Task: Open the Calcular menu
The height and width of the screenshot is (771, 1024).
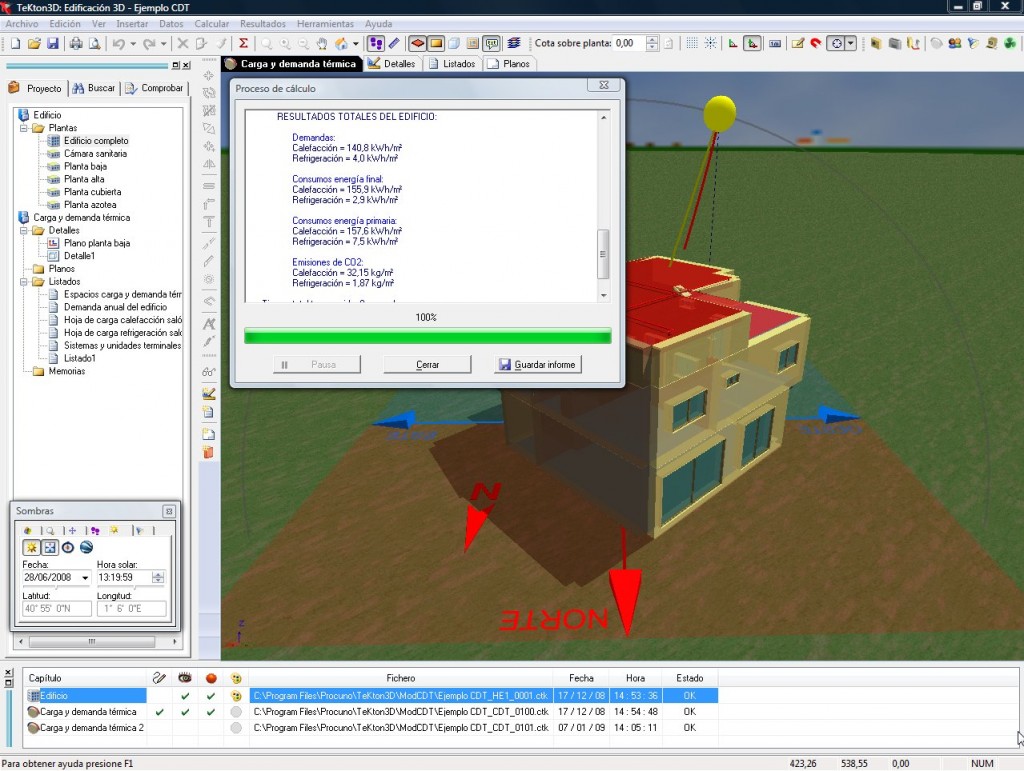Action: coord(212,24)
